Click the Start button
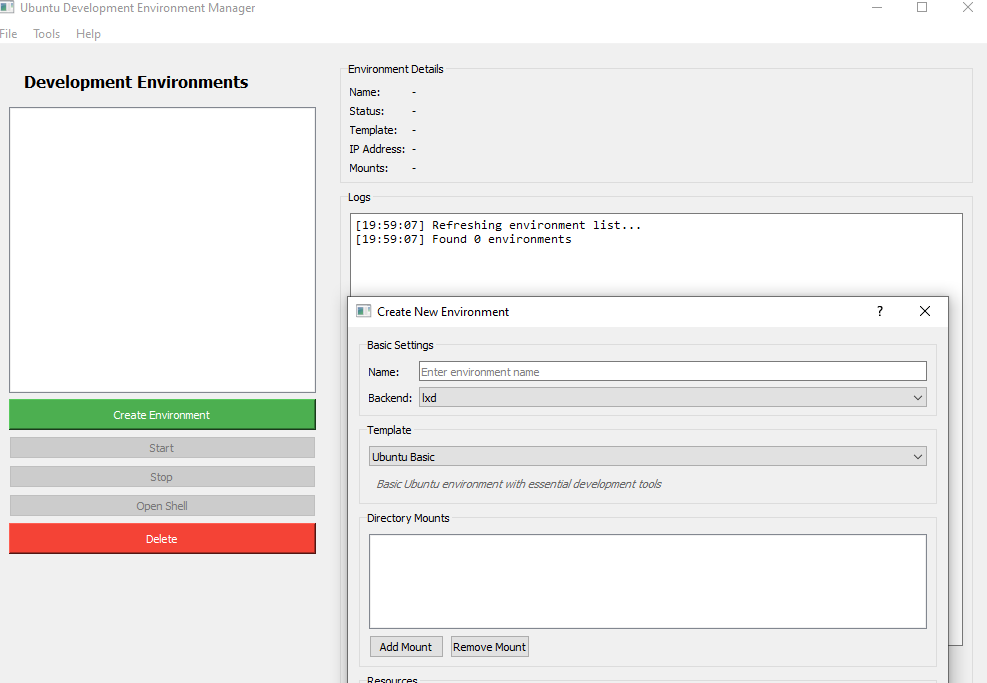 click(162, 448)
